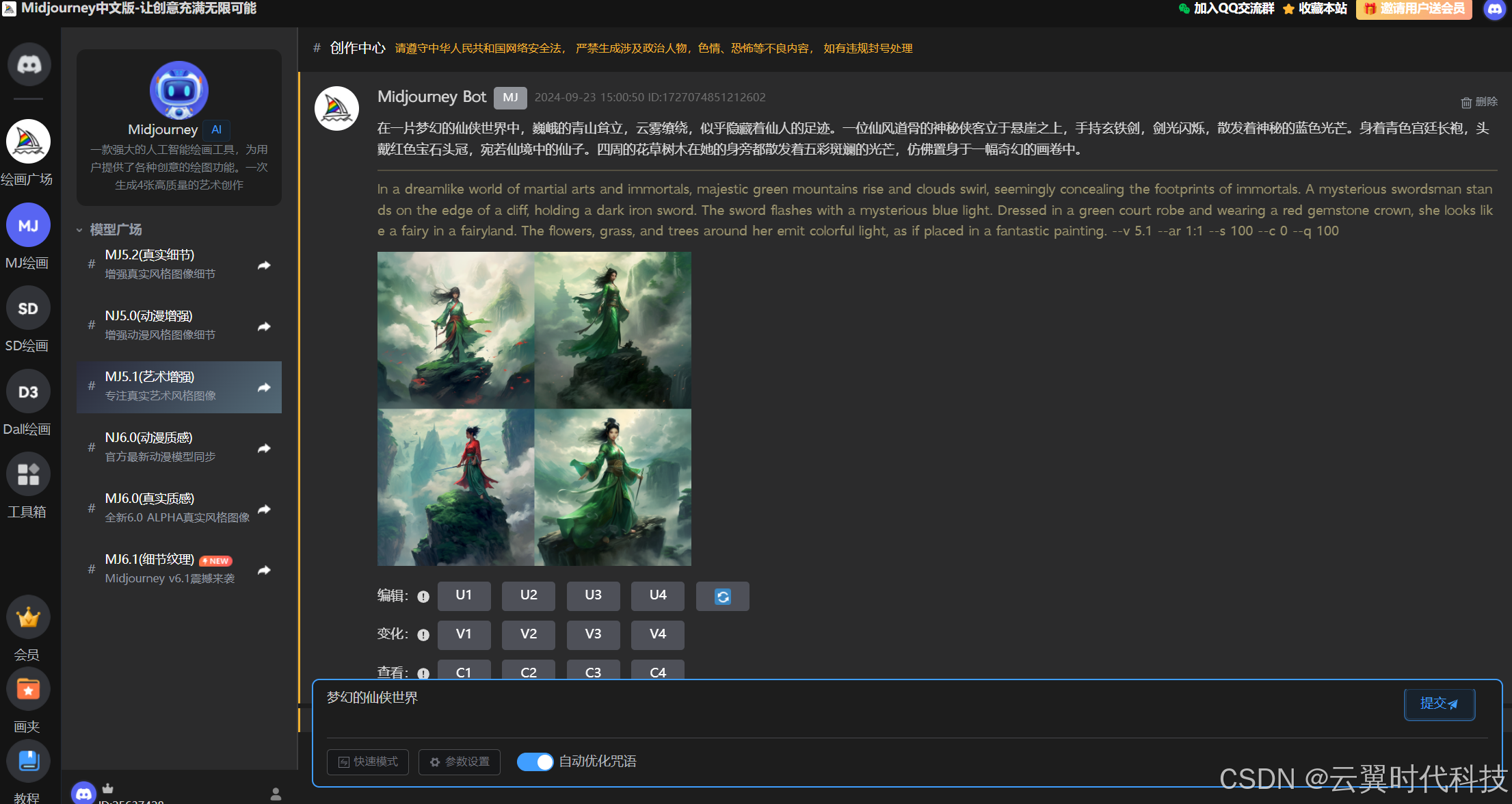Create variation with V4 button

(658, 634)
